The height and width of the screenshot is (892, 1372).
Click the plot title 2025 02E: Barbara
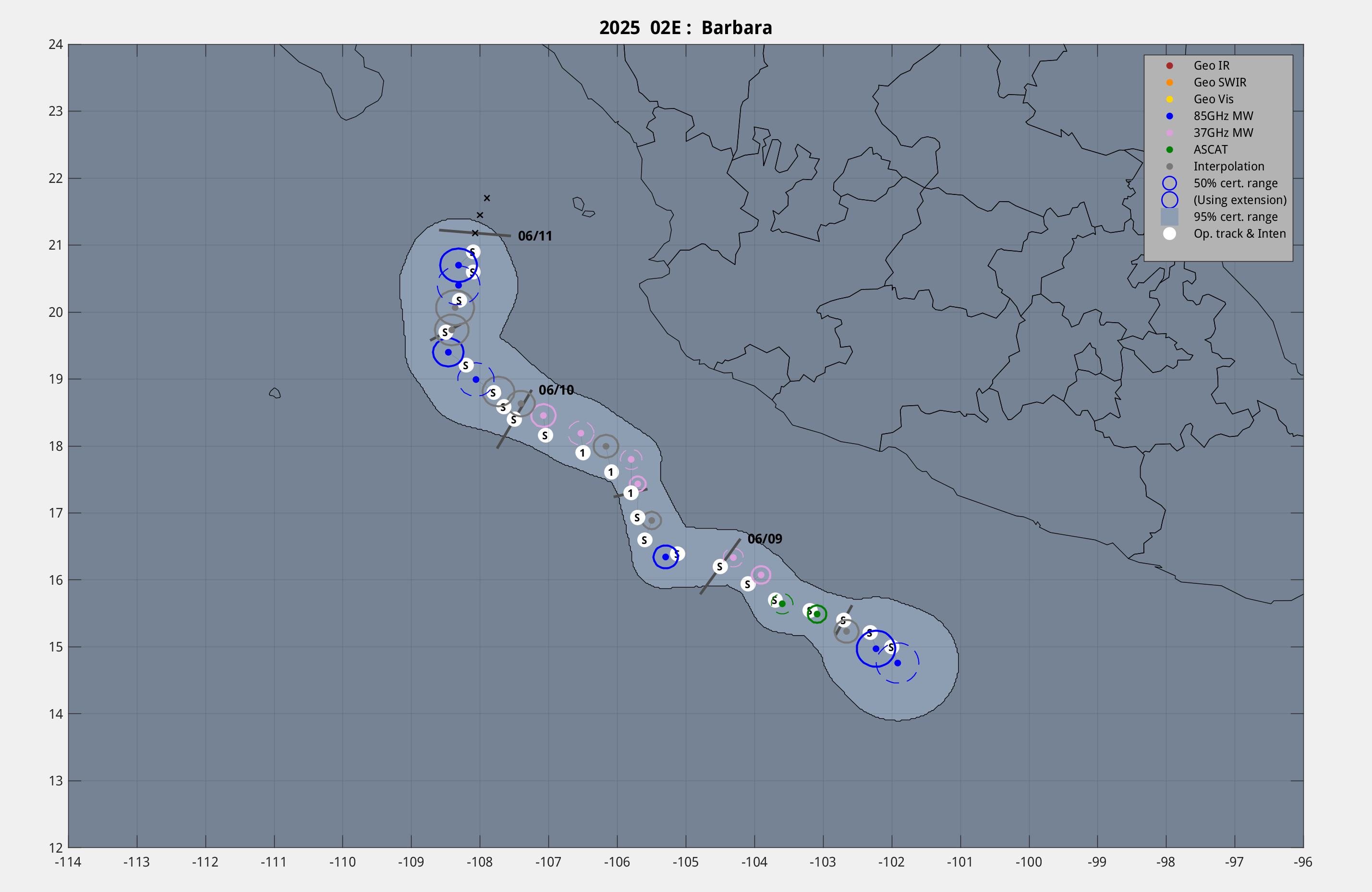coord(685,28)
